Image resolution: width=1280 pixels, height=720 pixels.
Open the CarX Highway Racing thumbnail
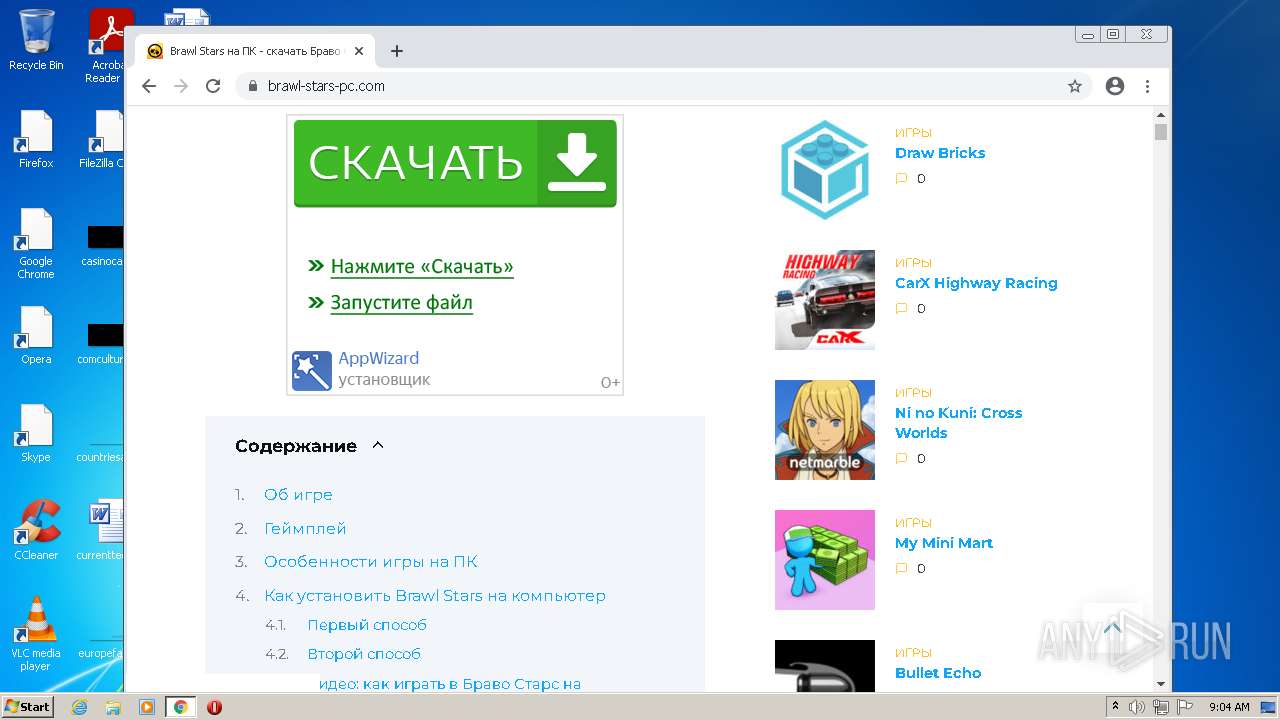click(825, 300)
